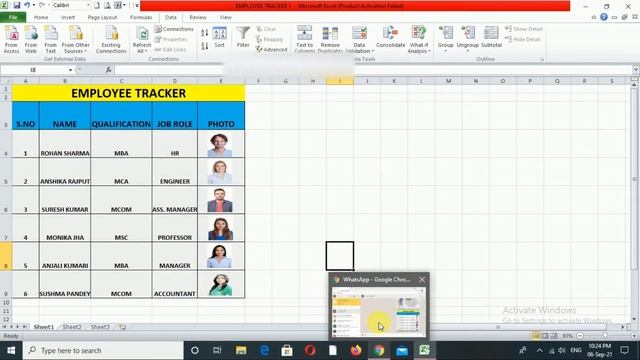
Task: Click the taskbar search box
Action: (103, 350)
